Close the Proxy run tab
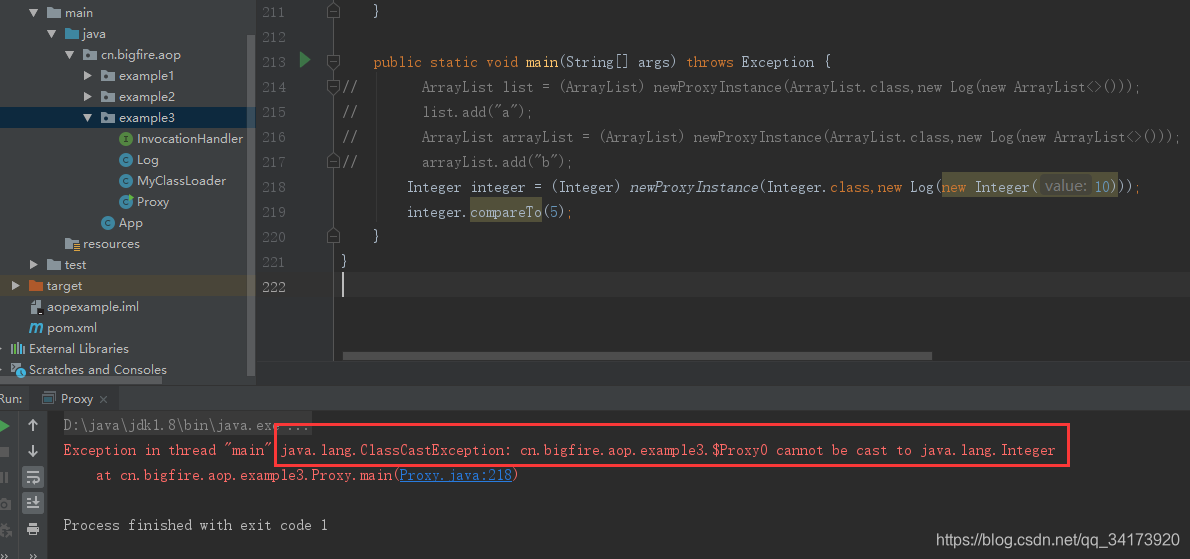 [104, 399]
